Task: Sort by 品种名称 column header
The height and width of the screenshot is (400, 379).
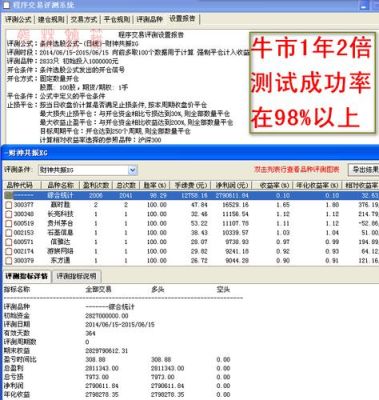Action: [x=60, y=185]
